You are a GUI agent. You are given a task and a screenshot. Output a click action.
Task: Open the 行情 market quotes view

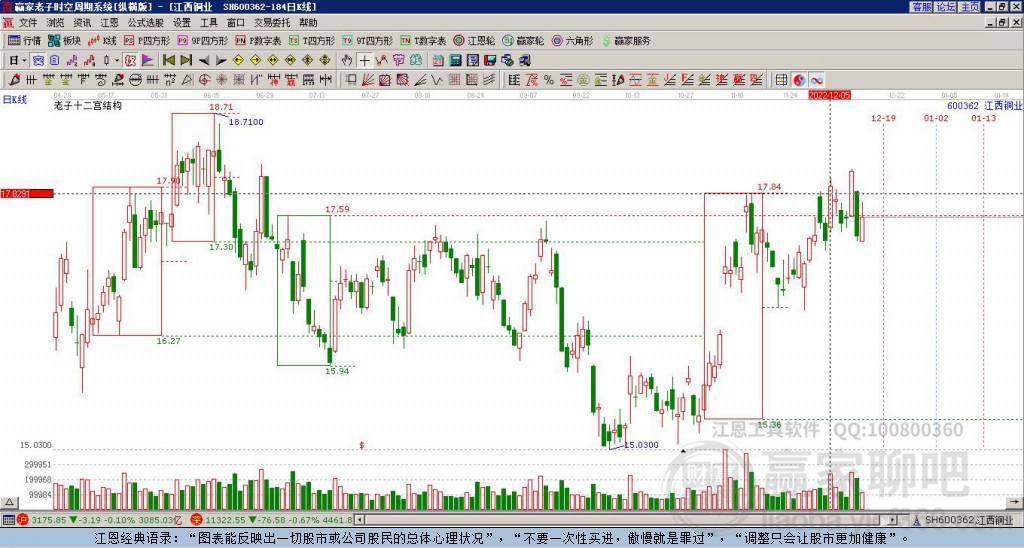tap(24, 41)
